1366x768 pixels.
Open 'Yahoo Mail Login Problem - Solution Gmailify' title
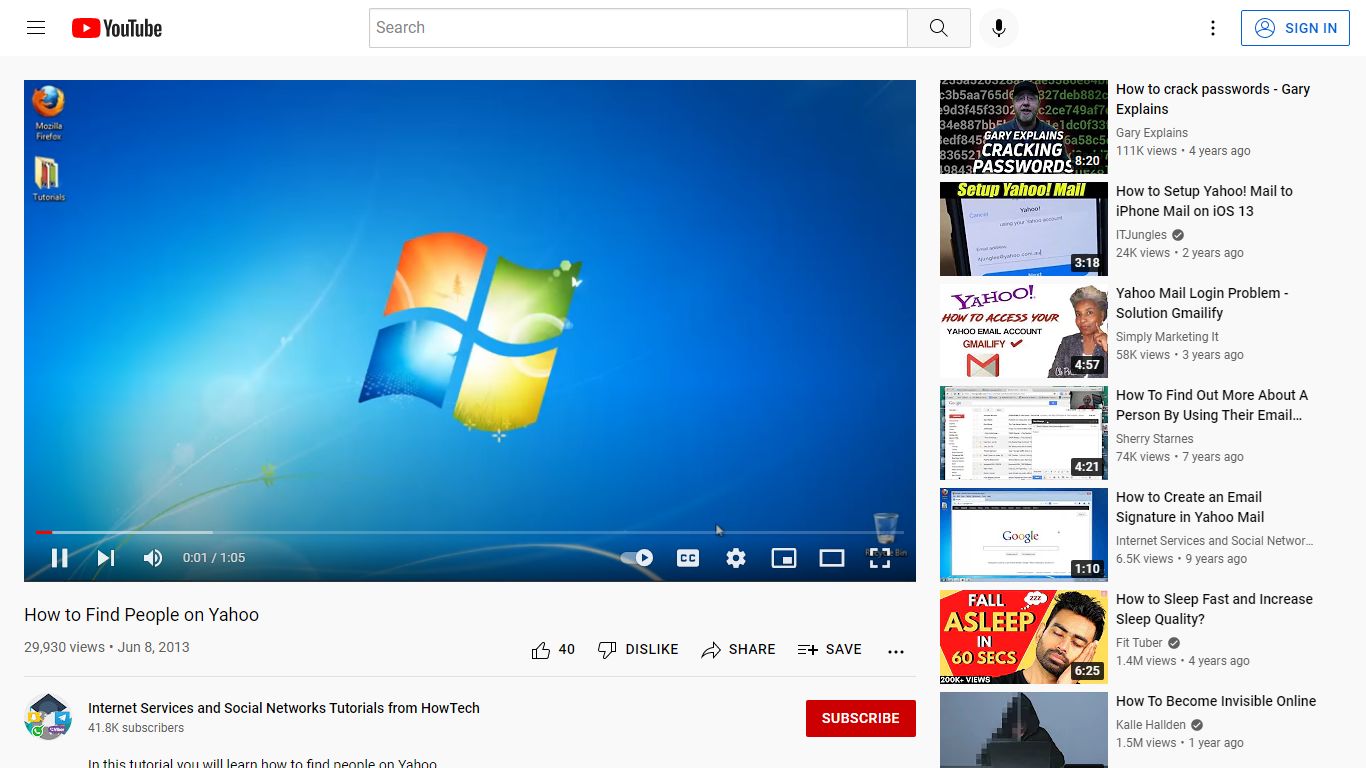pyautogui.click(x=1202, y=303)
